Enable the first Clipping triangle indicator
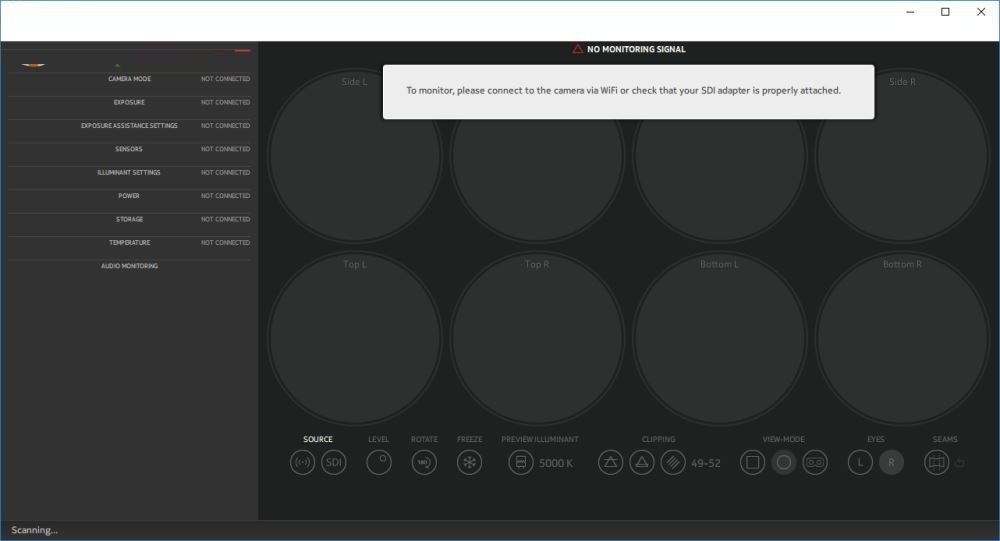This screenshot has height=541, width=1000. [x=610, y=463]
